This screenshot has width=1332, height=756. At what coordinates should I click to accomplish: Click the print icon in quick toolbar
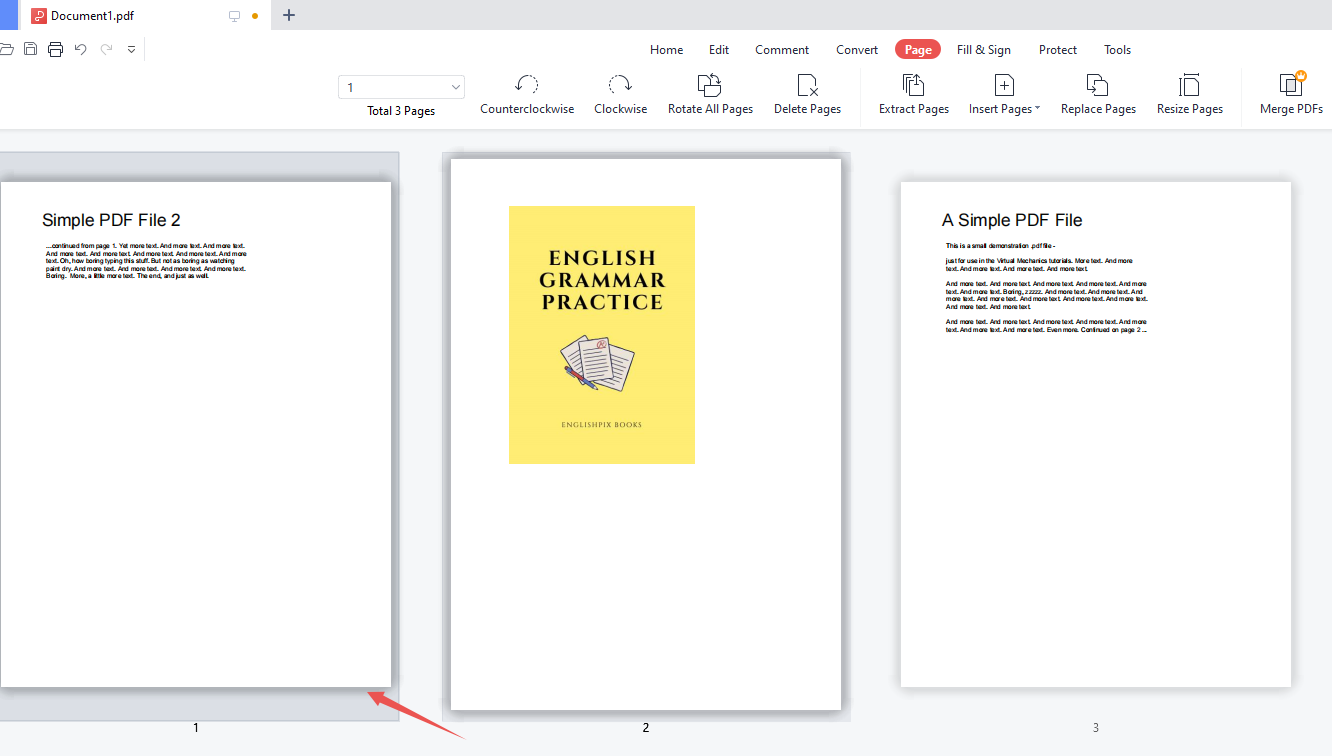(x=56, y=49)
